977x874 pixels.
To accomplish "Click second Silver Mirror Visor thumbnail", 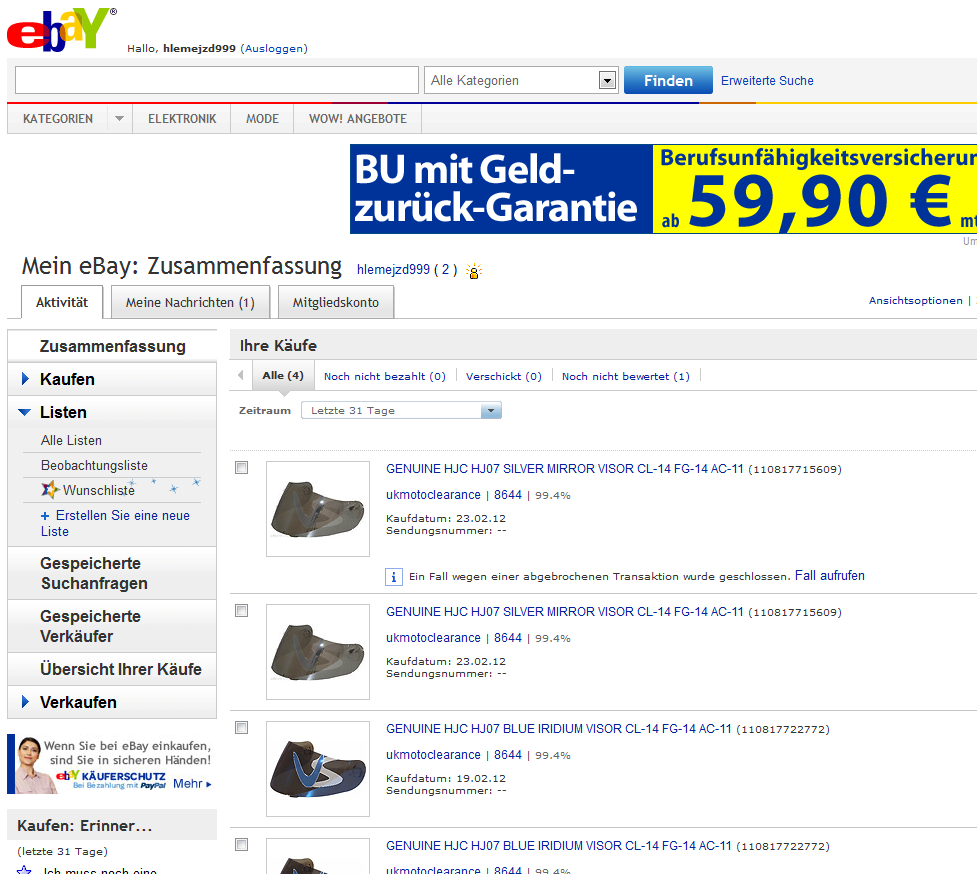I will (318, 652).
